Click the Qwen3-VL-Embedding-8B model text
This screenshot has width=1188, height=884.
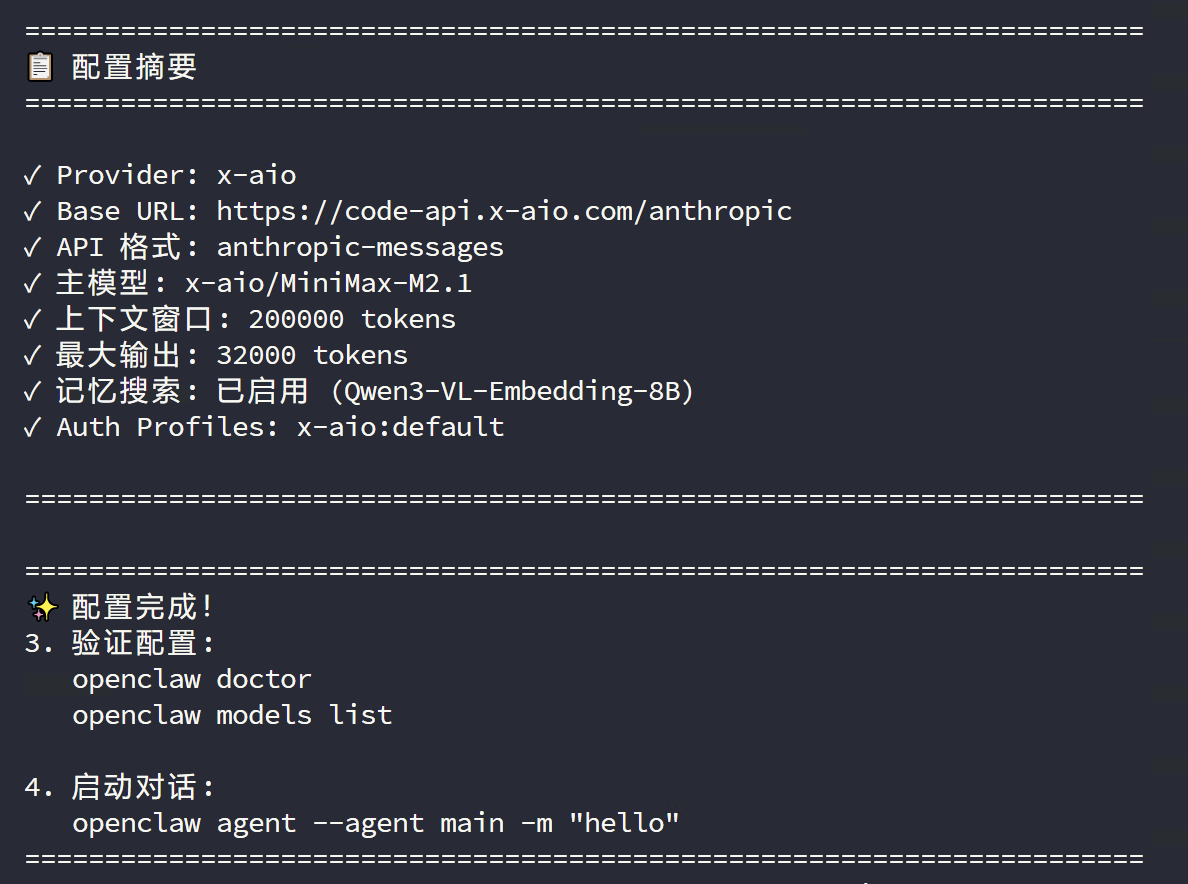512,392
